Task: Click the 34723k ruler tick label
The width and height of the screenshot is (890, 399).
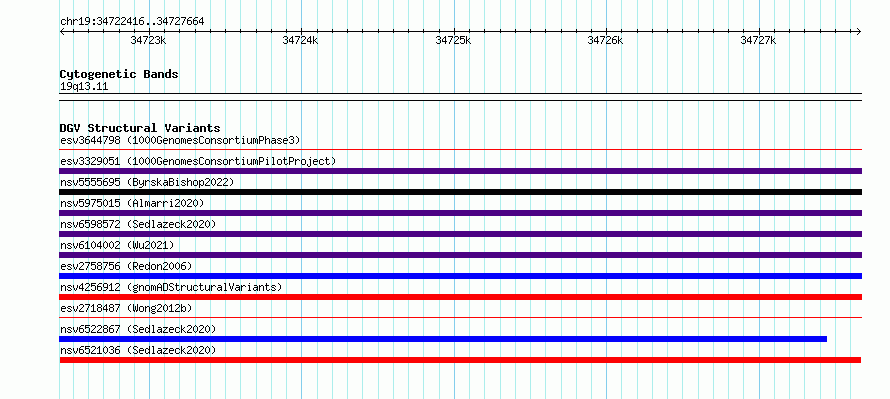Action: pyautogui.click(x=148, y=40)
